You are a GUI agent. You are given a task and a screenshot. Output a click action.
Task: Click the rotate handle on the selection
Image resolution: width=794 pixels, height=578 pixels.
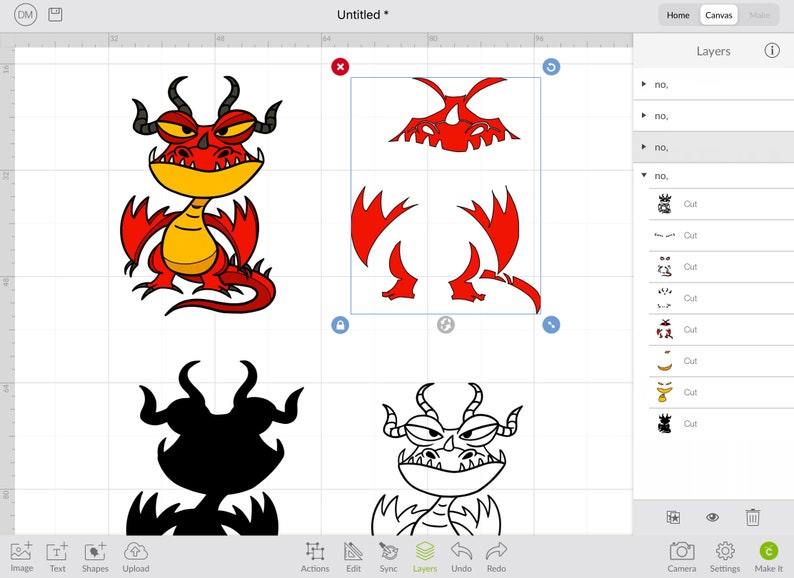pos(551,66)
